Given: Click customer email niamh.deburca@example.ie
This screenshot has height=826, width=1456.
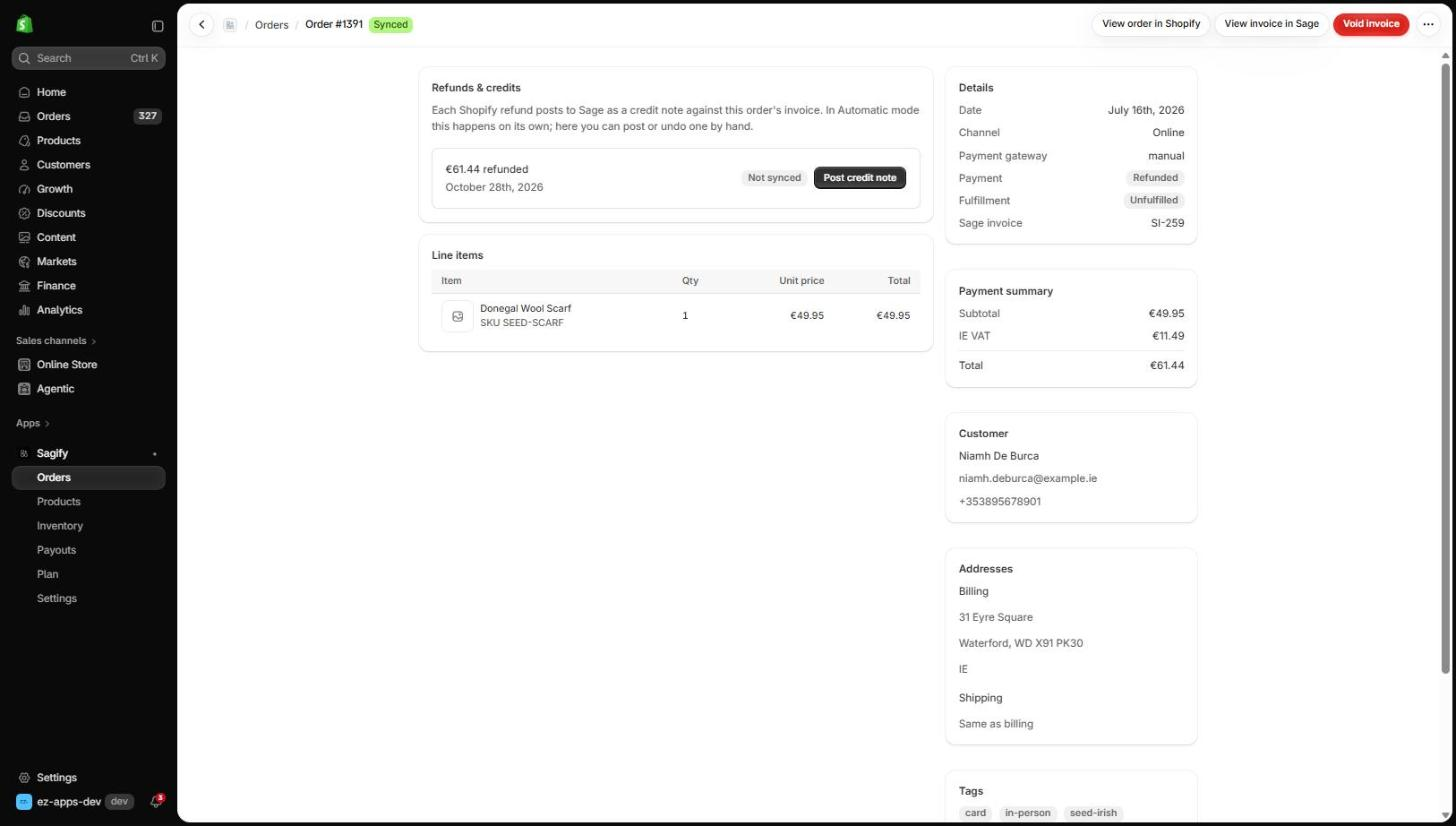Looking at the screenshot, I should tap(1027, 479).
